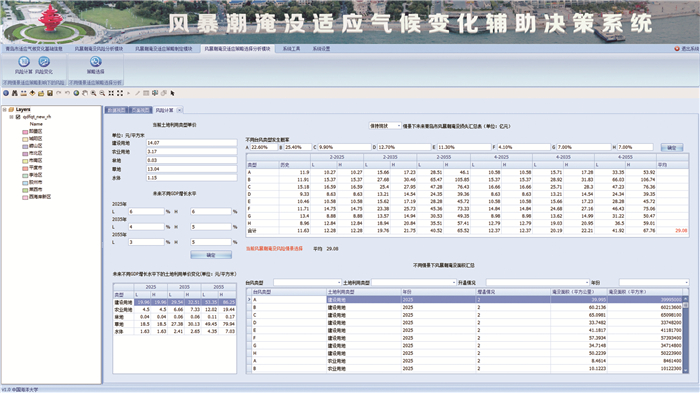Click the blue info circle toolbar icon

[x=6, y=93]
